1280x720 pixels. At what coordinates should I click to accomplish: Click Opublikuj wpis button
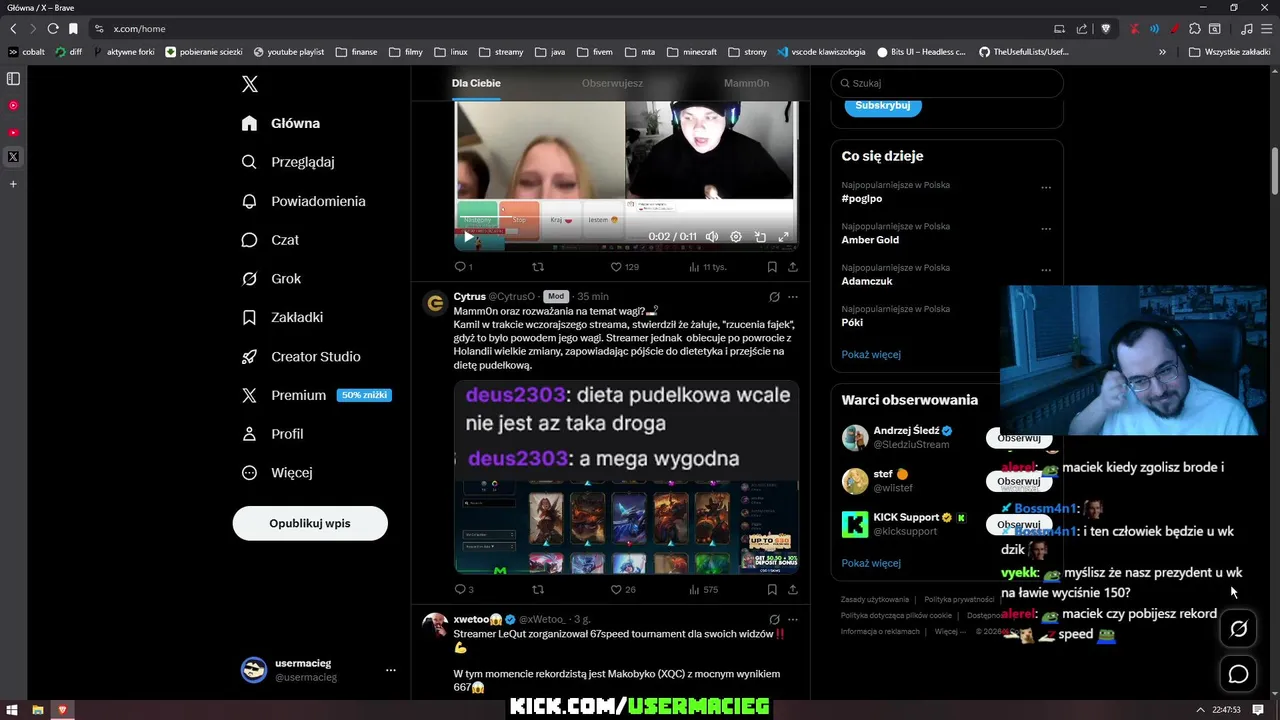tap(310, 523)
